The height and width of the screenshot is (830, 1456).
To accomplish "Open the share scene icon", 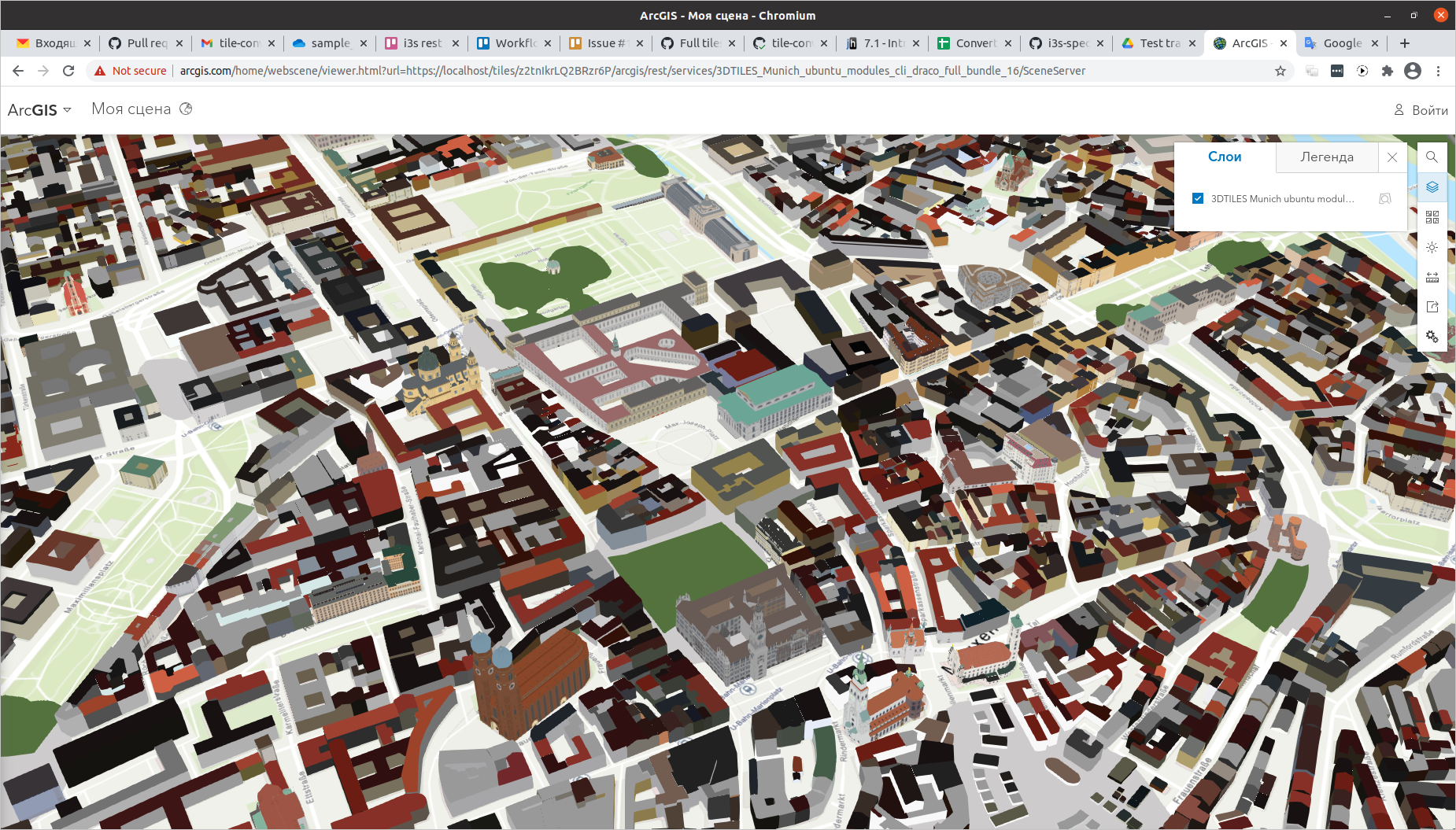I will tap(1432, 307).
